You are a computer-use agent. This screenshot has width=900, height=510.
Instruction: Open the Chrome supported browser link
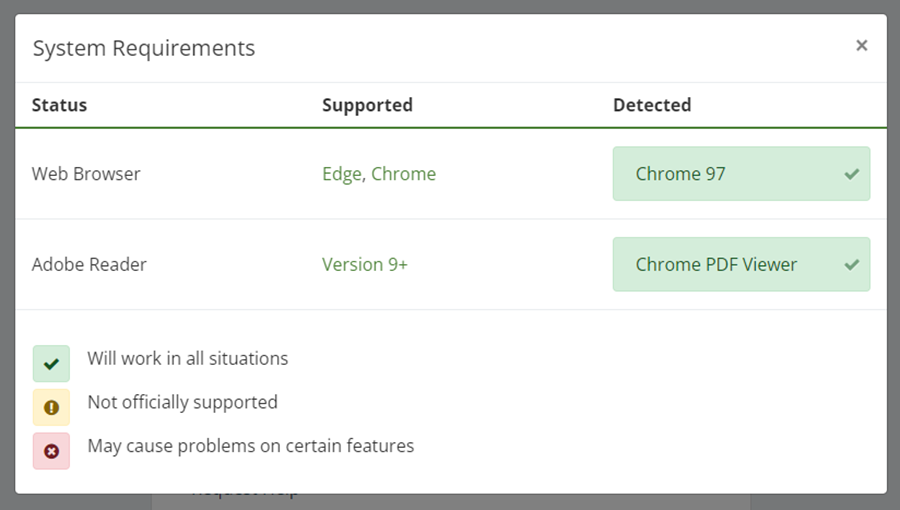(404, 174)
